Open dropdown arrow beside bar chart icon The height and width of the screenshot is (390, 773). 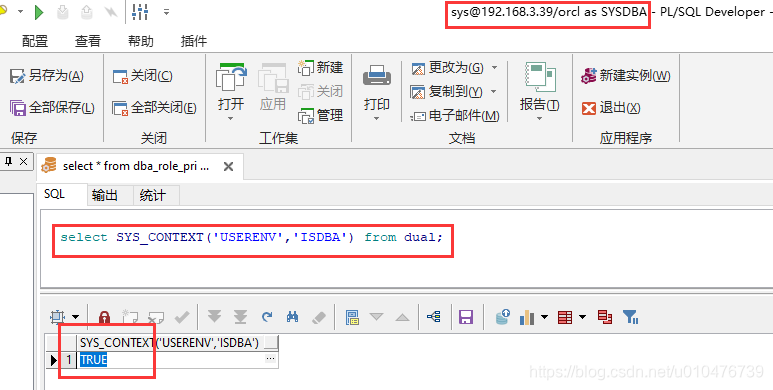coord(544,317)
